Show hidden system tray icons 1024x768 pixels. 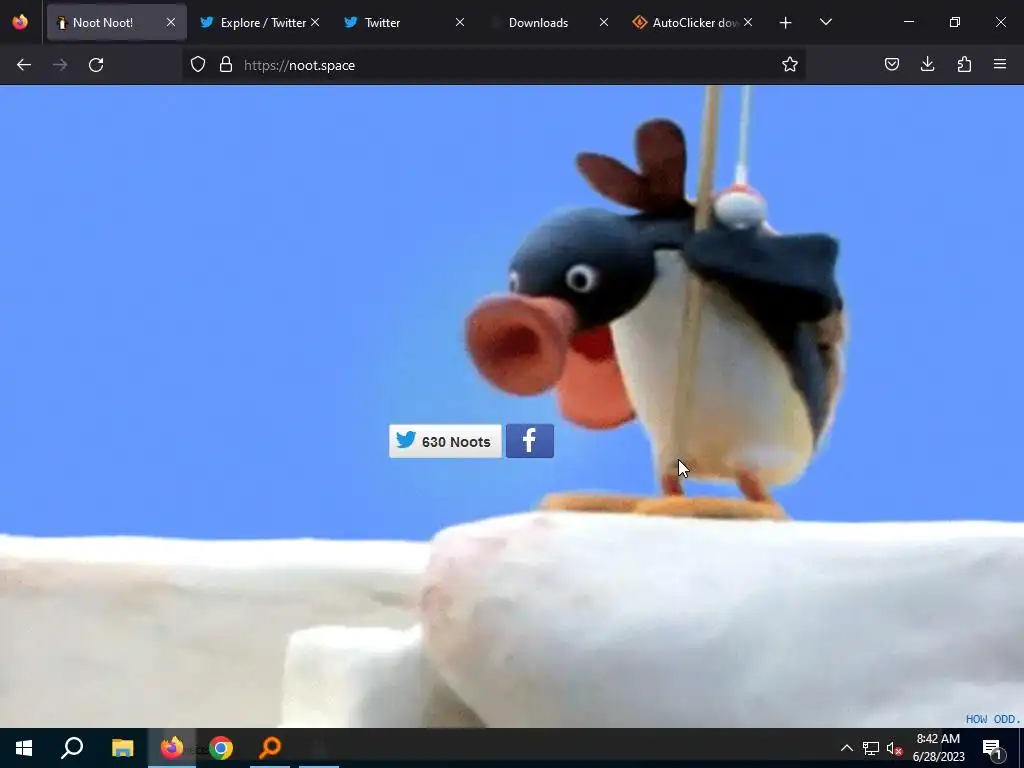pos(846,748)
